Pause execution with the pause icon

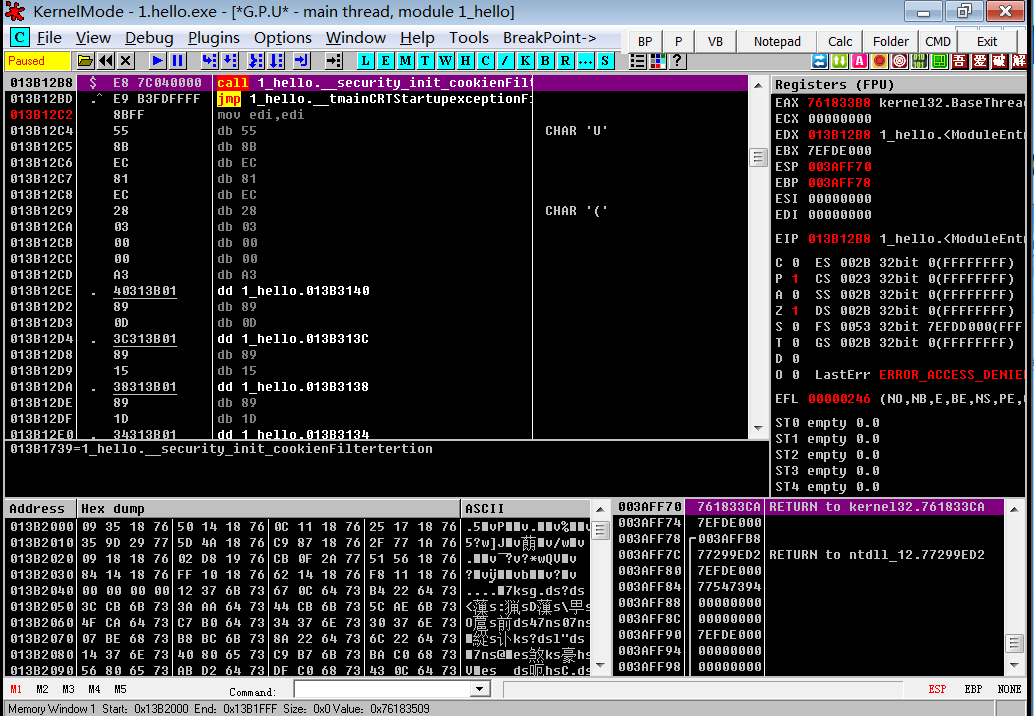tap(177, 61)
